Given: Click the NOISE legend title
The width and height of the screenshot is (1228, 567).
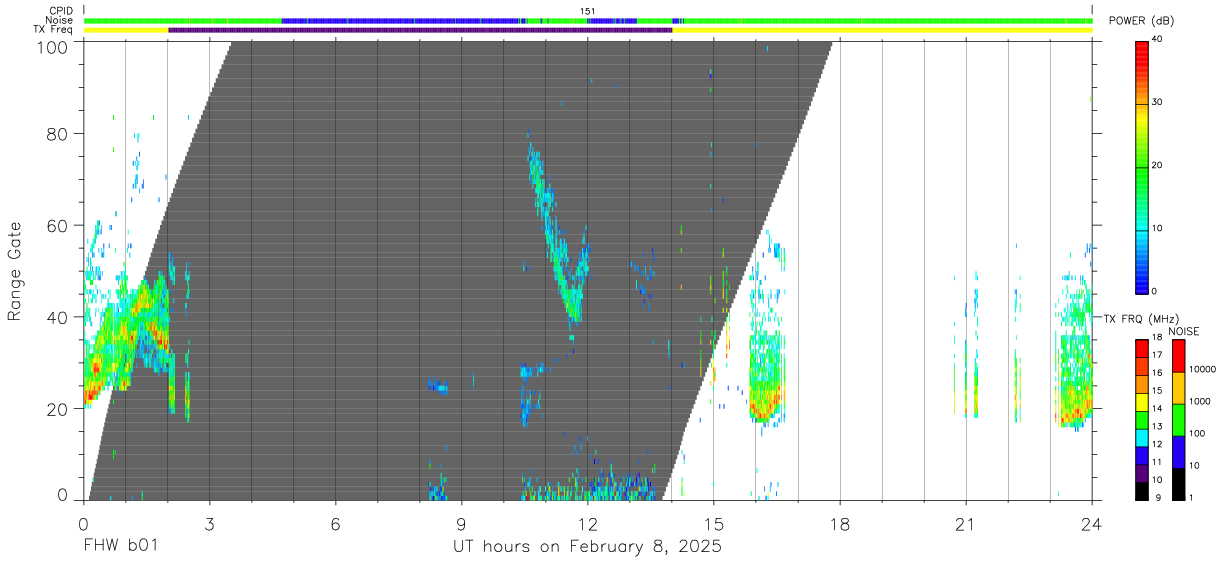Looking at the screenshot, I should coord(1184,331).
